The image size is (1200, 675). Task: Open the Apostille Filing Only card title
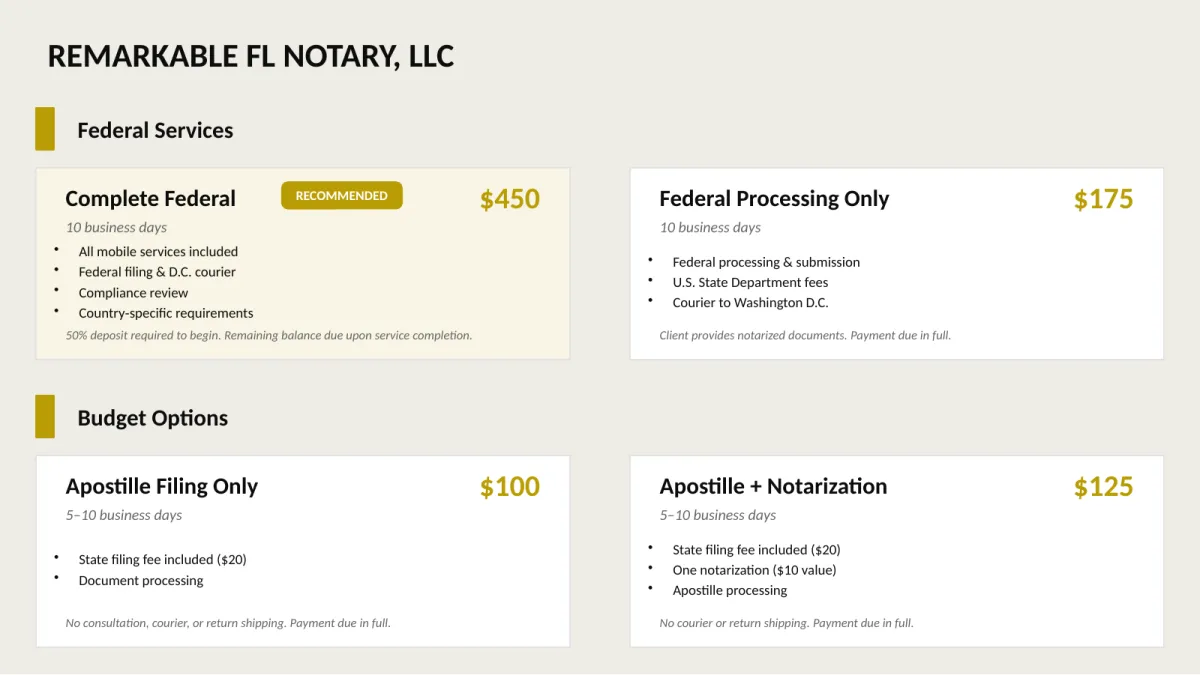(162, 487)
